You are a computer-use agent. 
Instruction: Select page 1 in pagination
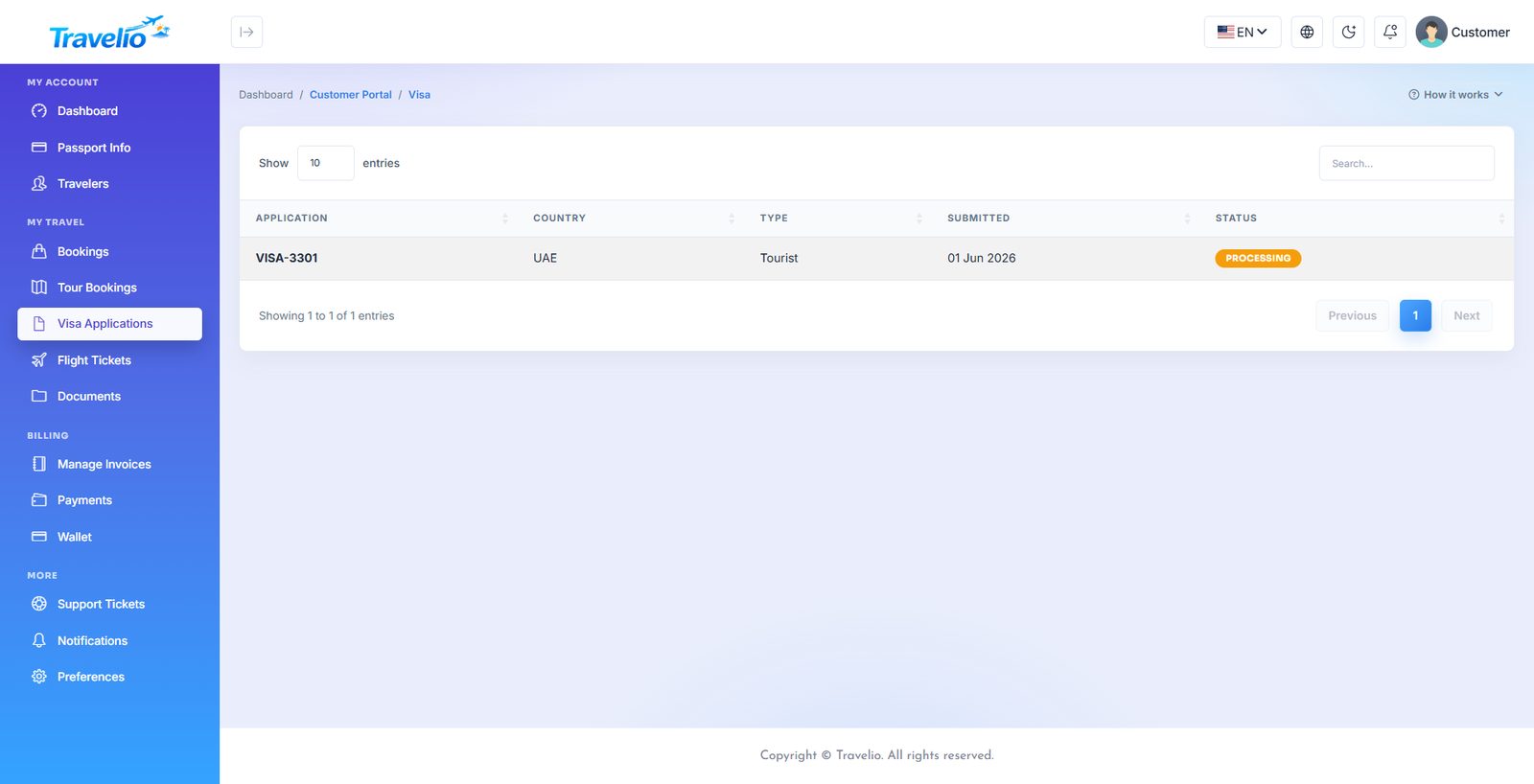coord(1415,315)
